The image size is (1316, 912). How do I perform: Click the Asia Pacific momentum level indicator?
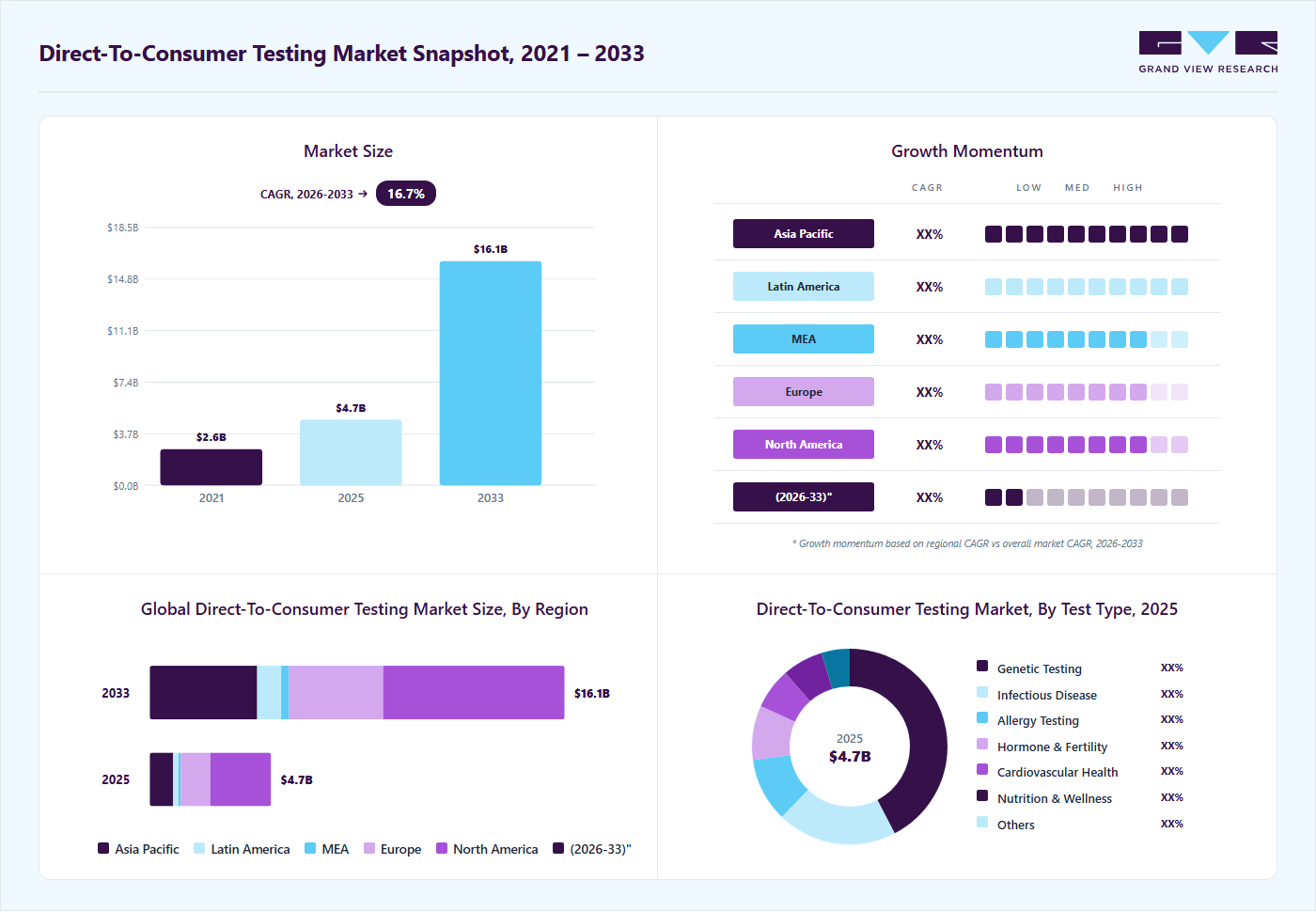coord(1087,234)
